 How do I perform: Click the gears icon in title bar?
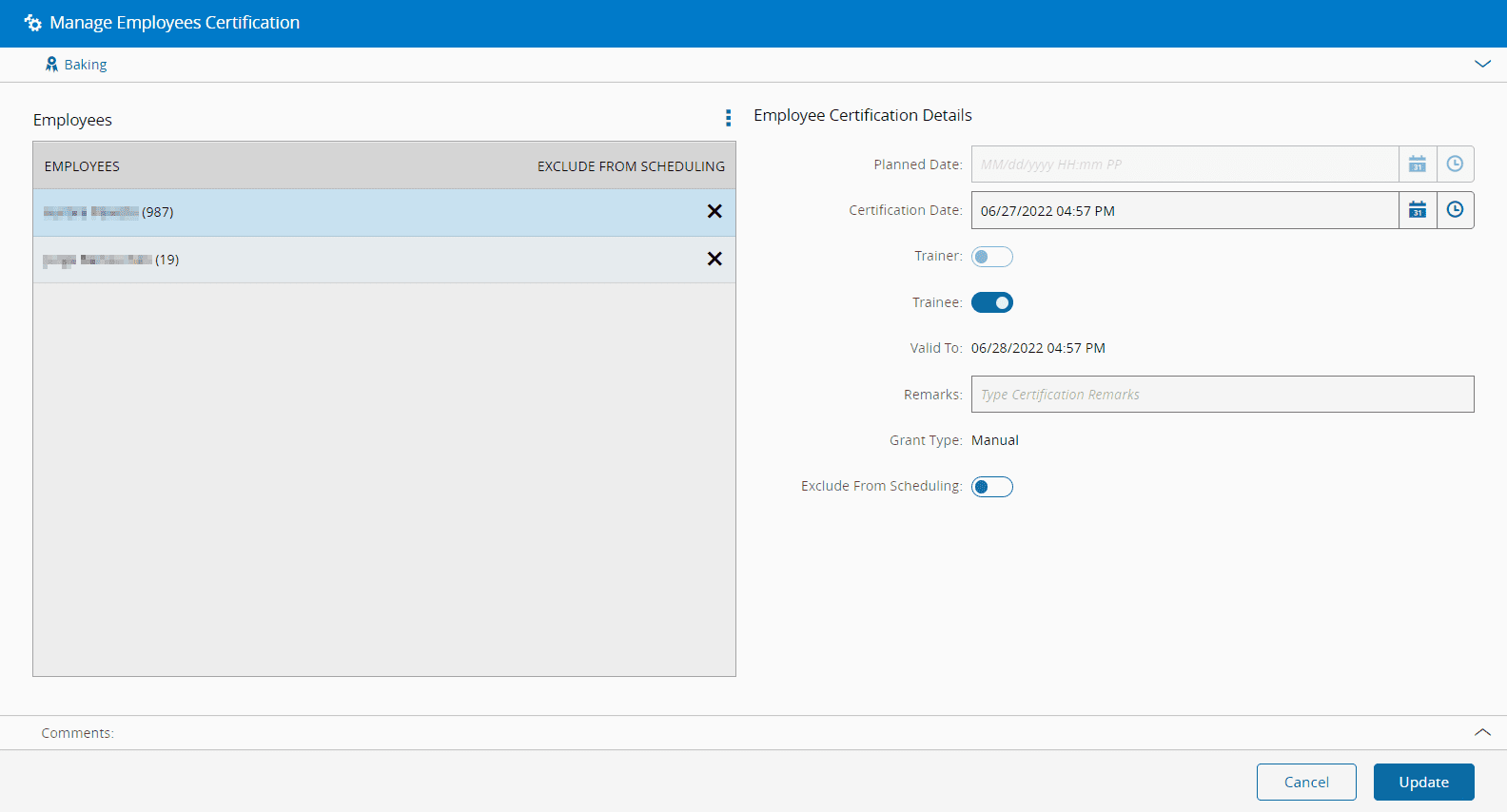point(33,23)
